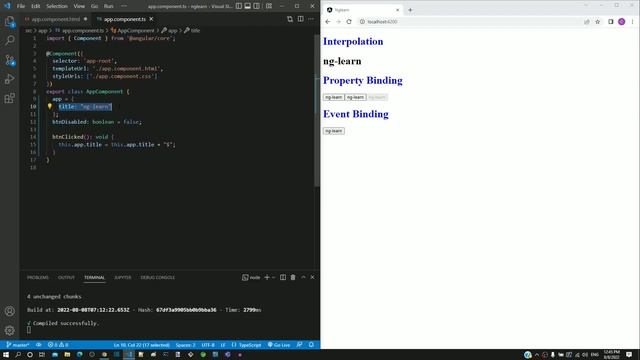Viewport: 640px width, 360px height.
Task: Open the Chrome three-dot menu
Action: pyautogui.click(x=632, y=22)
